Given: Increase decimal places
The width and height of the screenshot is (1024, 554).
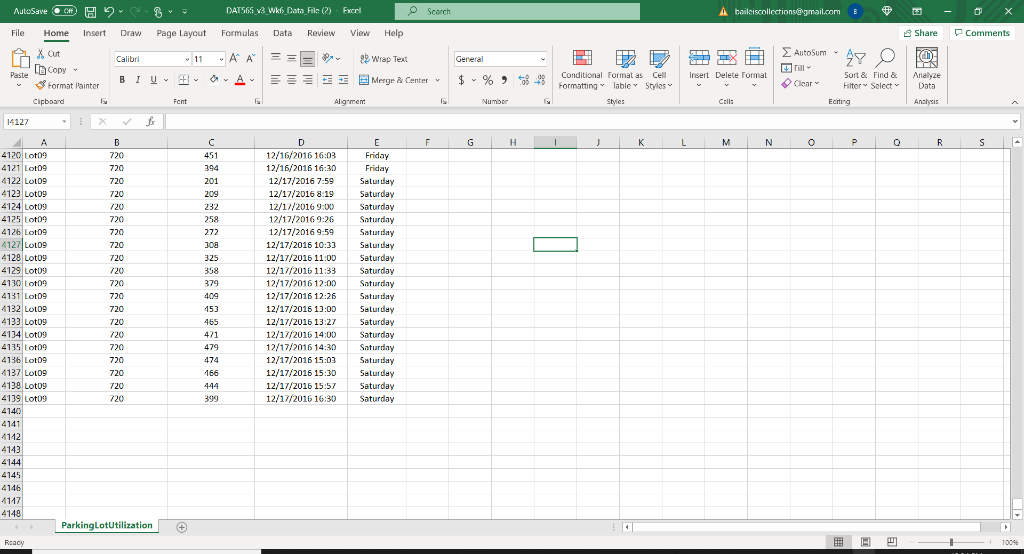Looking at the screenshot, I should click(x=524, y=80).
